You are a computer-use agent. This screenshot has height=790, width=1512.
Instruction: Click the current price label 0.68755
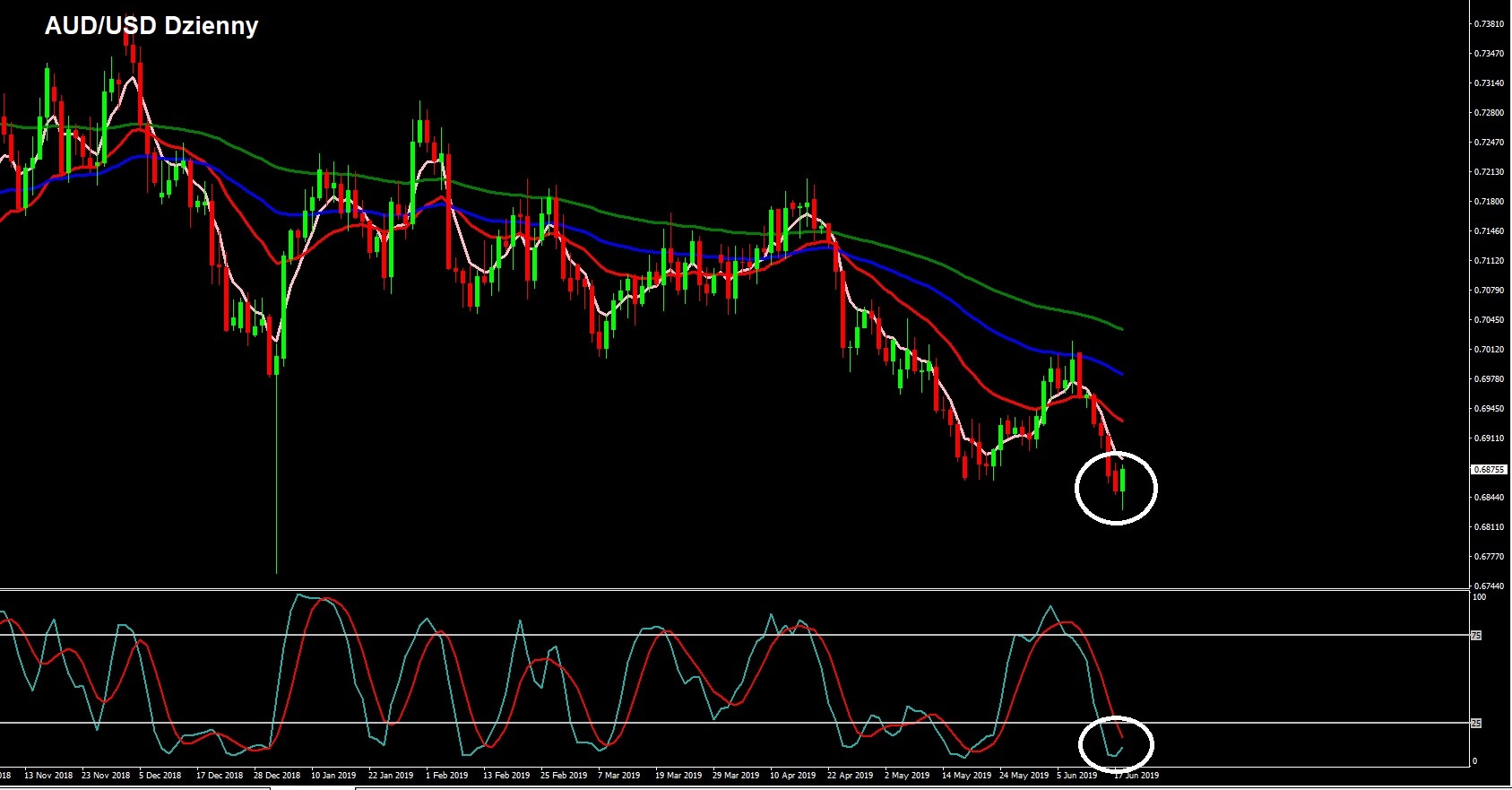pyautogui.click(x=1488, y=469)
